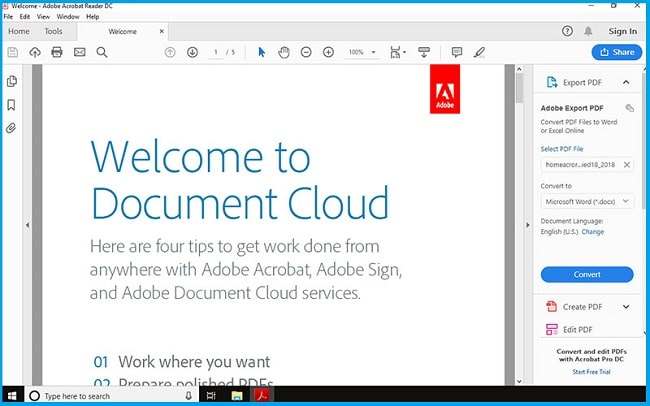
Task: Click the Save file icon
Action: pos(13,52)
